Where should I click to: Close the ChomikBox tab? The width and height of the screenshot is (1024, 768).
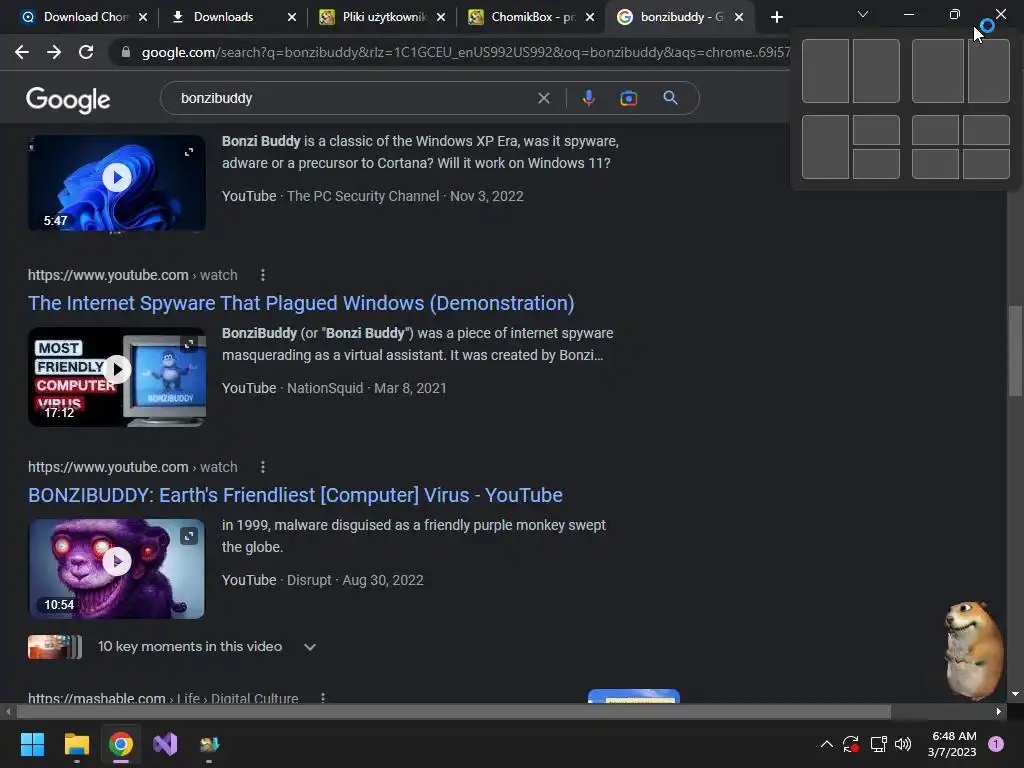pyautogui.click(x=590, y=17)
